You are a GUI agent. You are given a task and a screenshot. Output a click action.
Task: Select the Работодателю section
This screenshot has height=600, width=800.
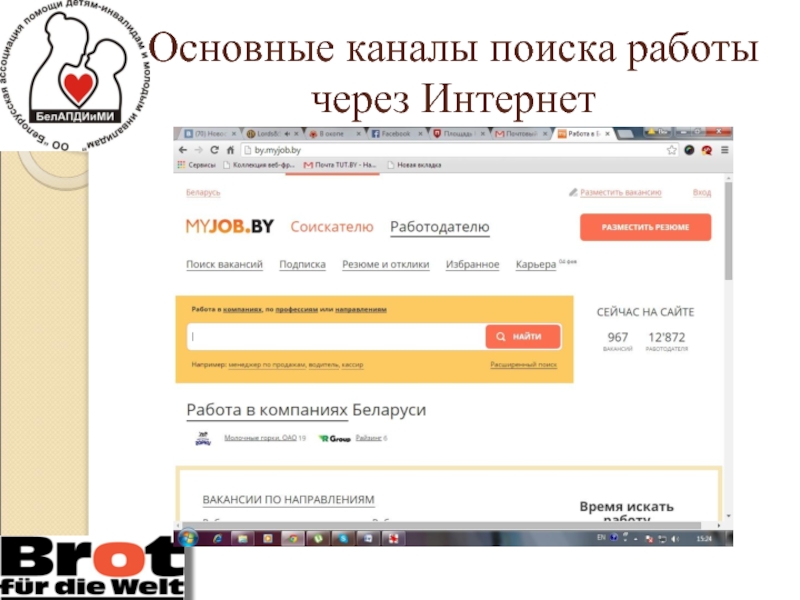pos(440,227)
